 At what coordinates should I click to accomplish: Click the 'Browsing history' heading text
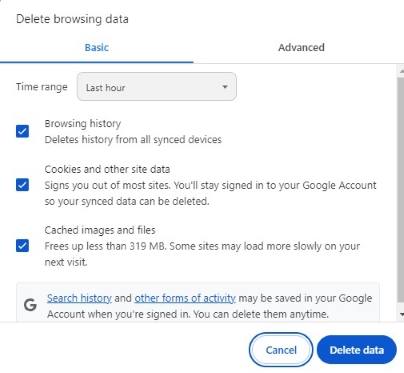click(x=83, y=123)
